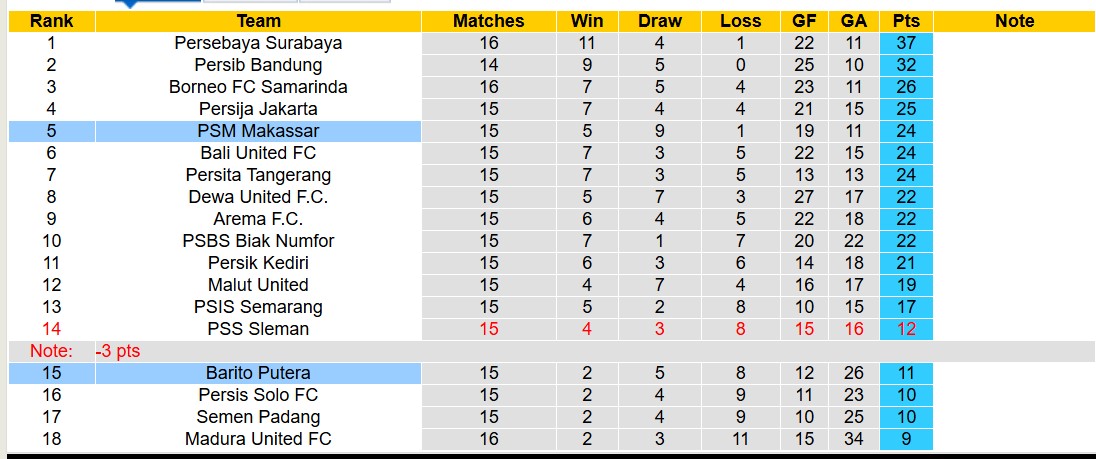Select the active blue tab above the table
This screenshot has width=1096, height=459.
[158, 3]
